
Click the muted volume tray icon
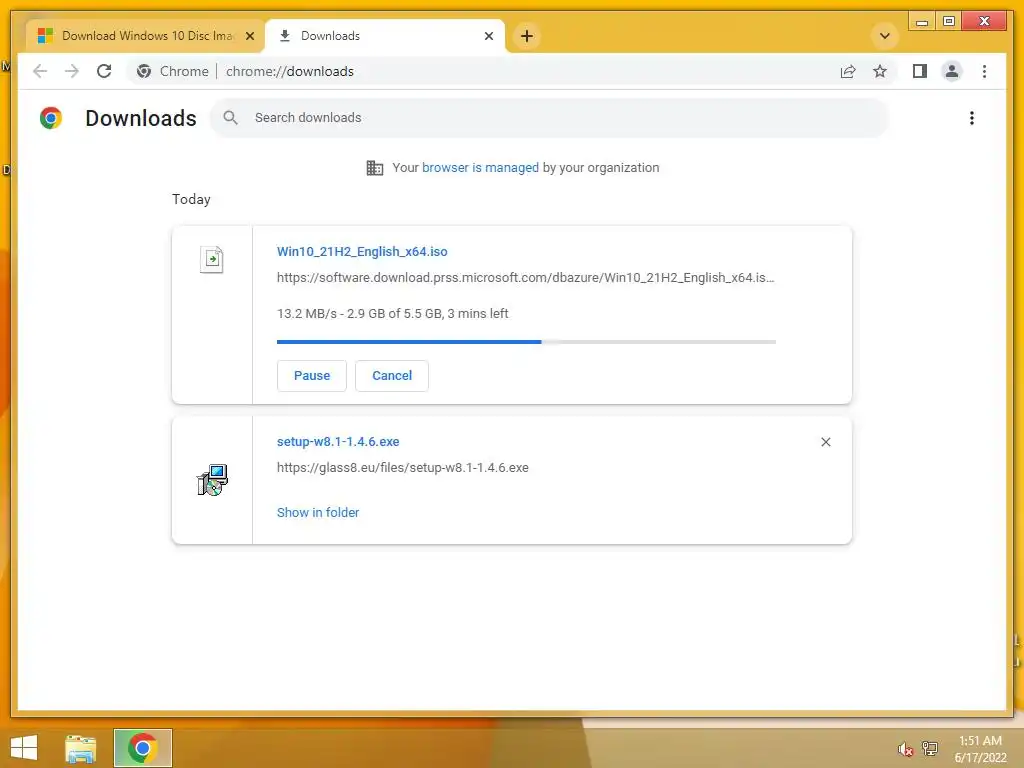coord(905,748)
